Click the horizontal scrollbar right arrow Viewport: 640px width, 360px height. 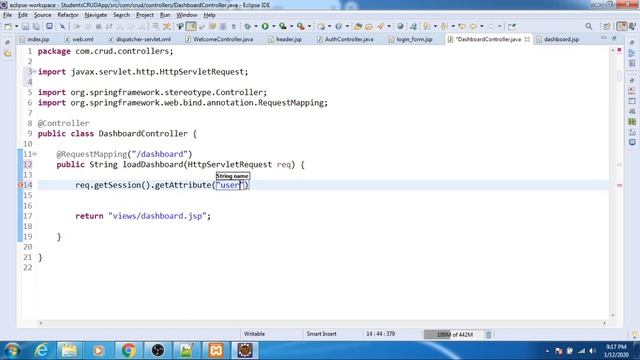tap(604, 323)
